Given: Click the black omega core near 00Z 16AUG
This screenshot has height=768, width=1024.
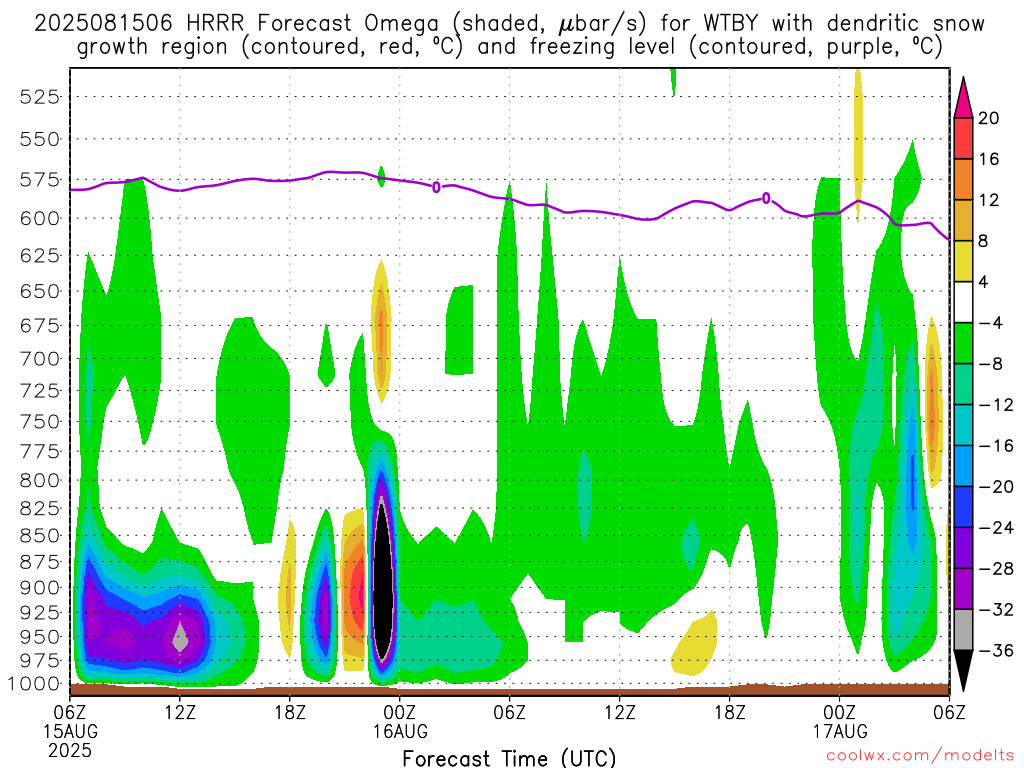Looking at the screenshot, I should (383, 583).
